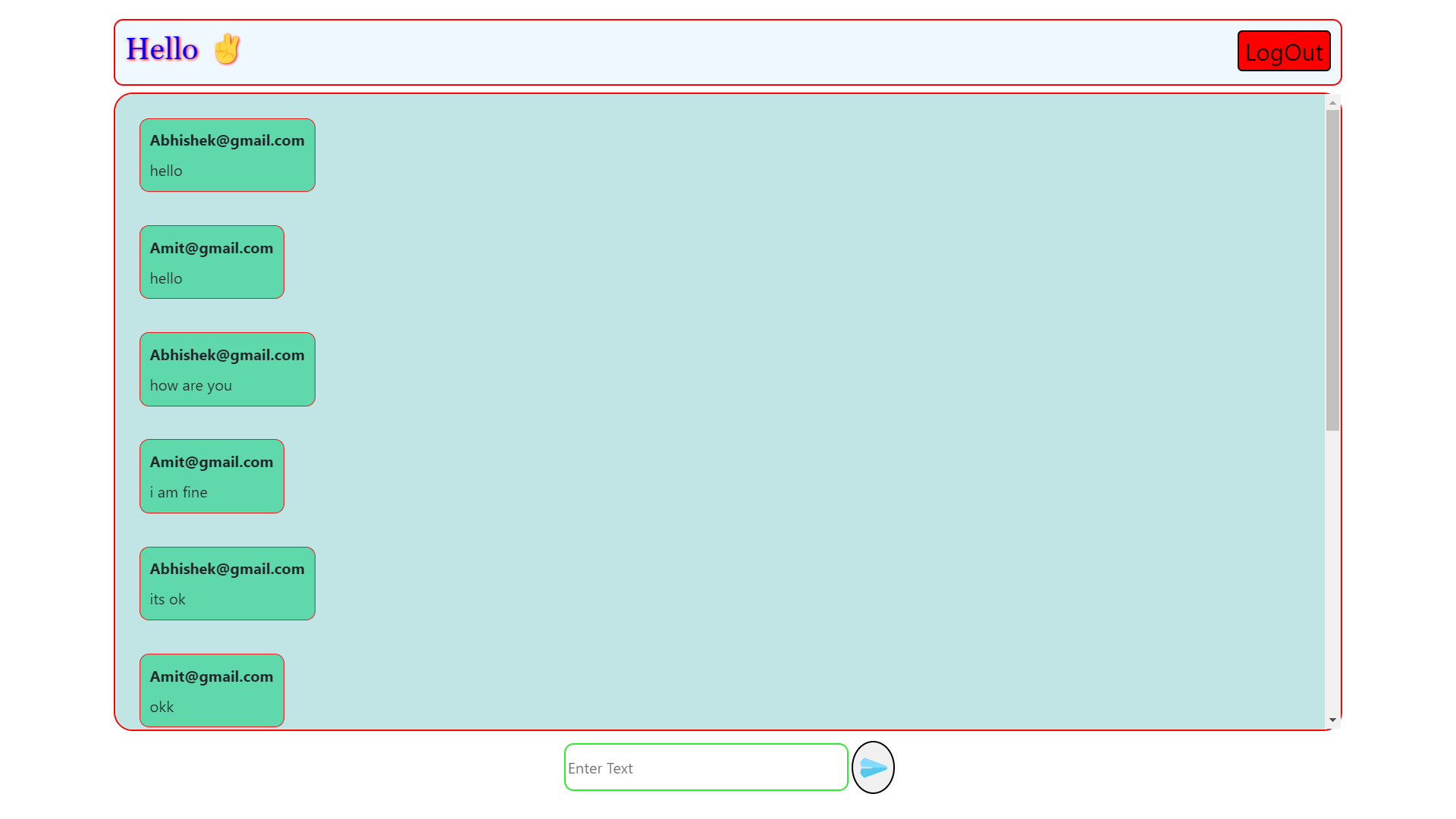Click Amit@gmail.com sender above 'okk'

click(x=211, y=676)
